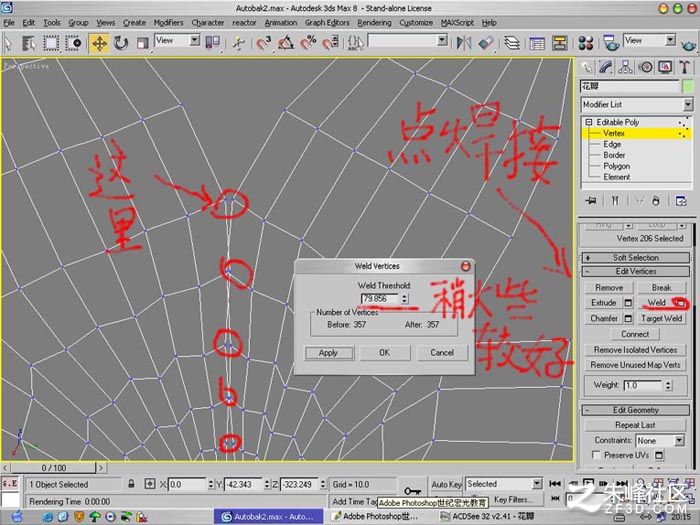700x525 pixels.
Task: Open the Constraints dropdown showing None
Action: pos(660,441)
